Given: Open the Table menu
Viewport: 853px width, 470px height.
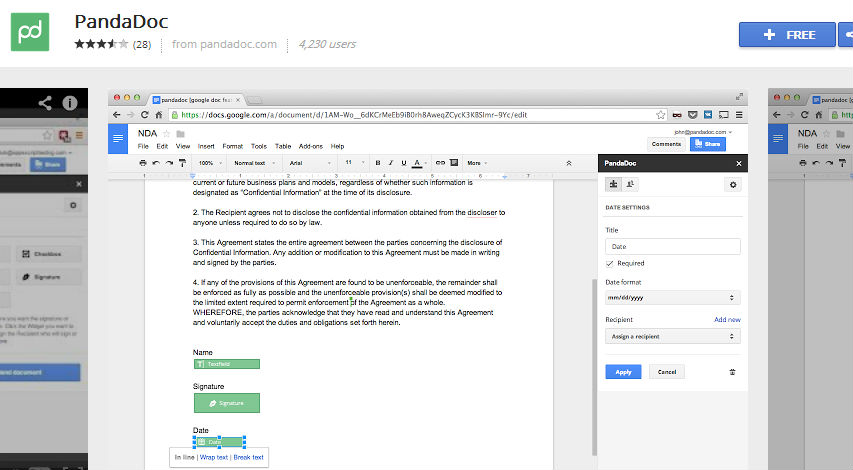Looking at the screenshot, I should pyautogui.click(x=283, y=146).
